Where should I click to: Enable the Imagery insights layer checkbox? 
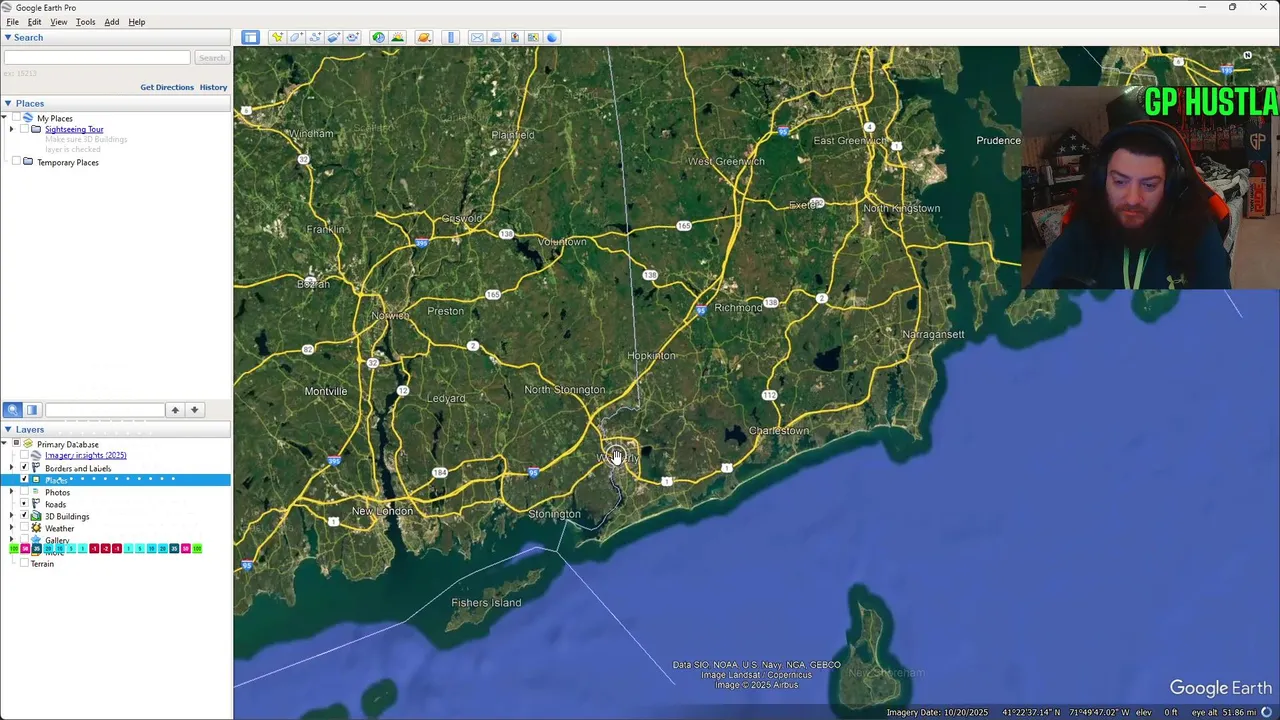[x=24, y=455]
